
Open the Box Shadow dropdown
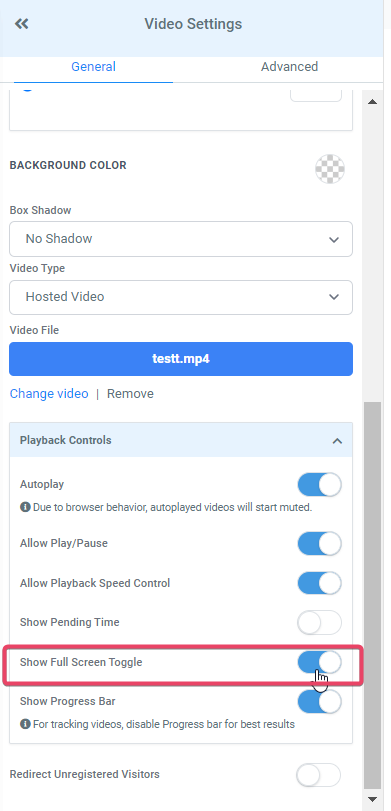[181, 239]
